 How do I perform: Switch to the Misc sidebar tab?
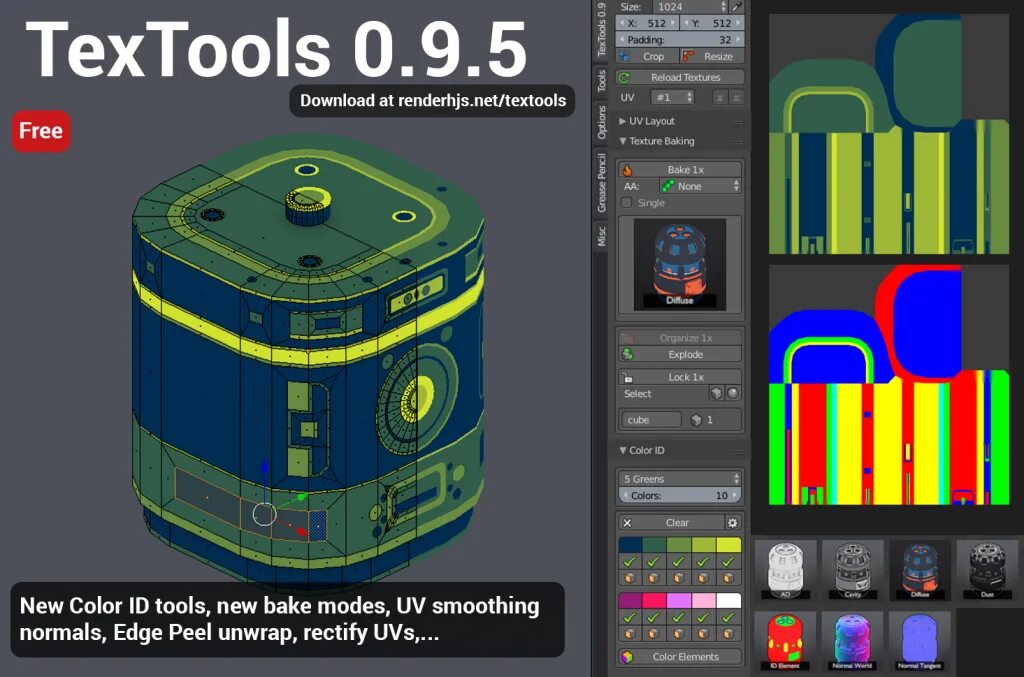click(601, 236)
